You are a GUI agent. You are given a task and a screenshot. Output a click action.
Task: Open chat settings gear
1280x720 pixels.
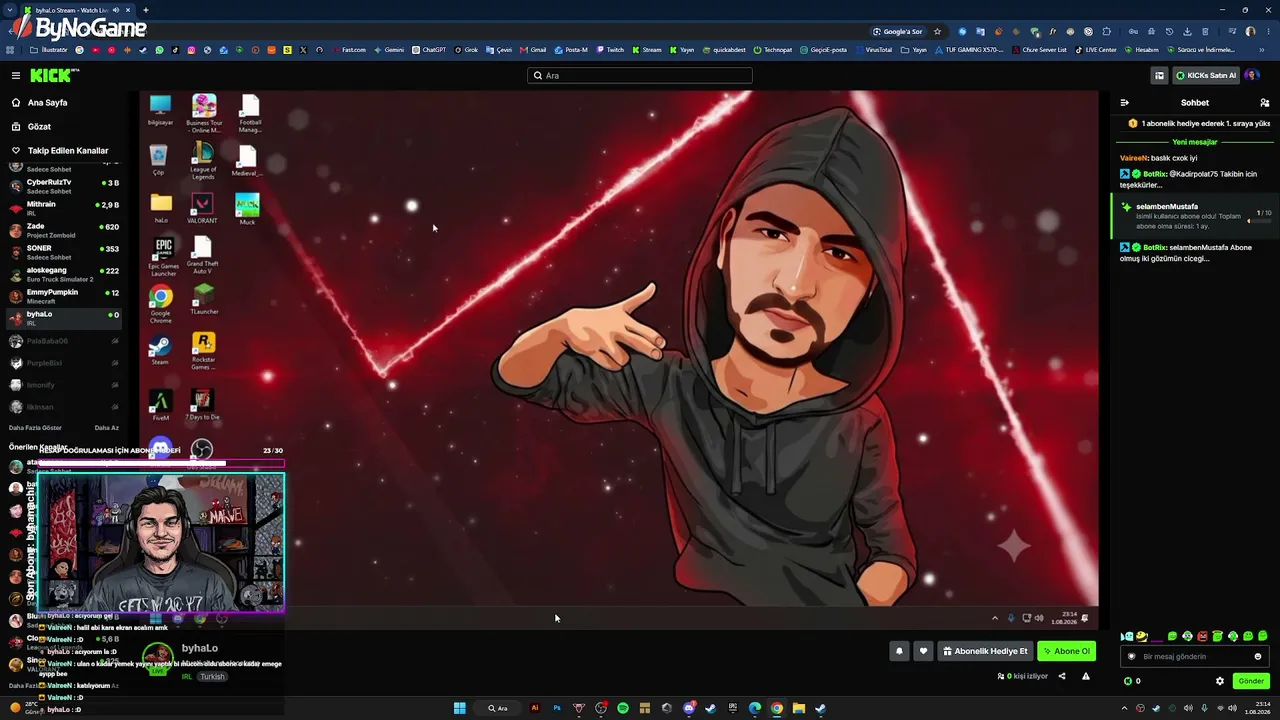(x=1220, y=681)
